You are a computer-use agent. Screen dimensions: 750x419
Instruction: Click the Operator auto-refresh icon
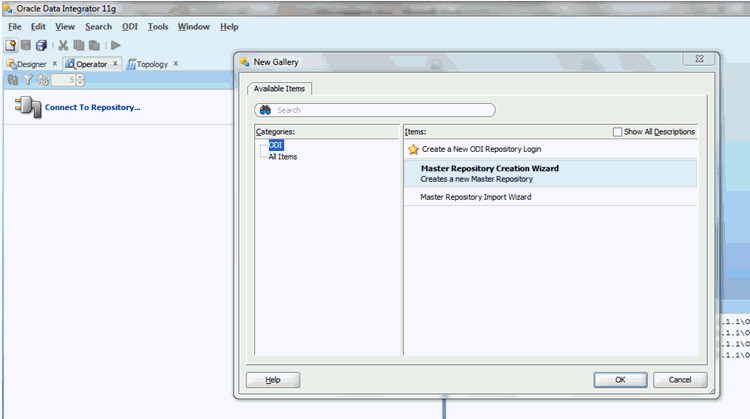(x=43, y=80)
